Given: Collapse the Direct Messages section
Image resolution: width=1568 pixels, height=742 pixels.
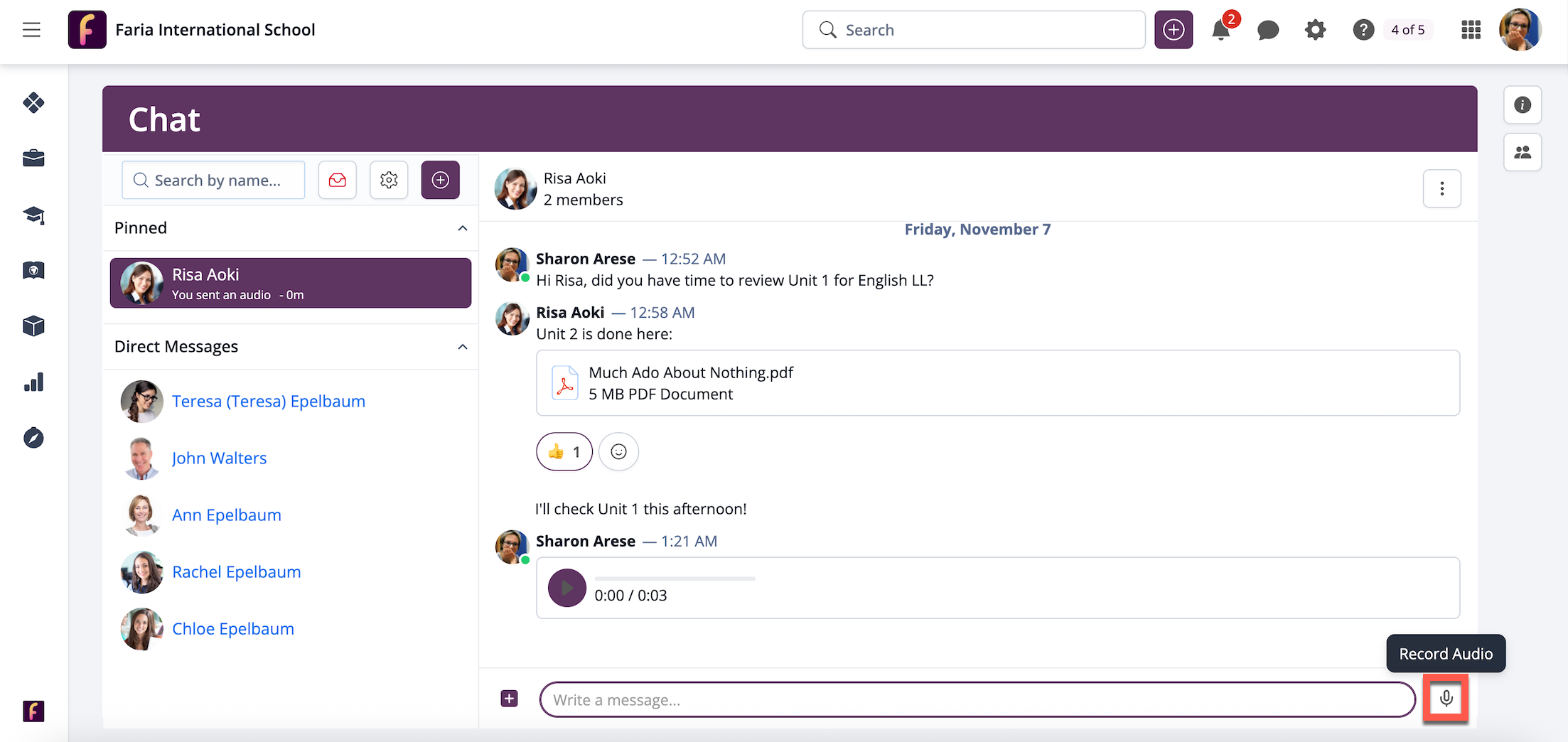Looking at the screenshot, I should (x=463, y=347).
